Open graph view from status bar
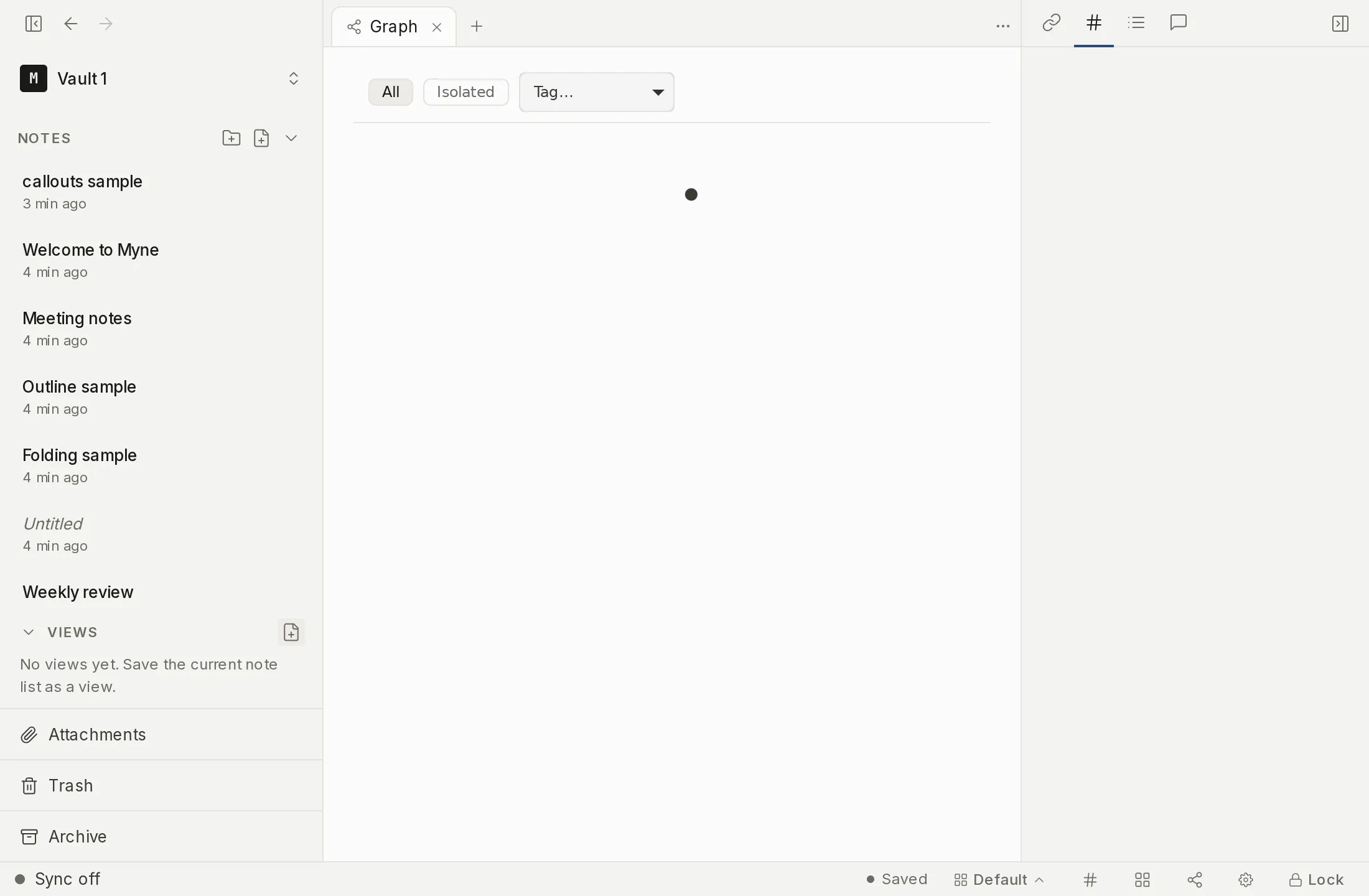This screenshot has height=896, width=1369. point(1195,880)
